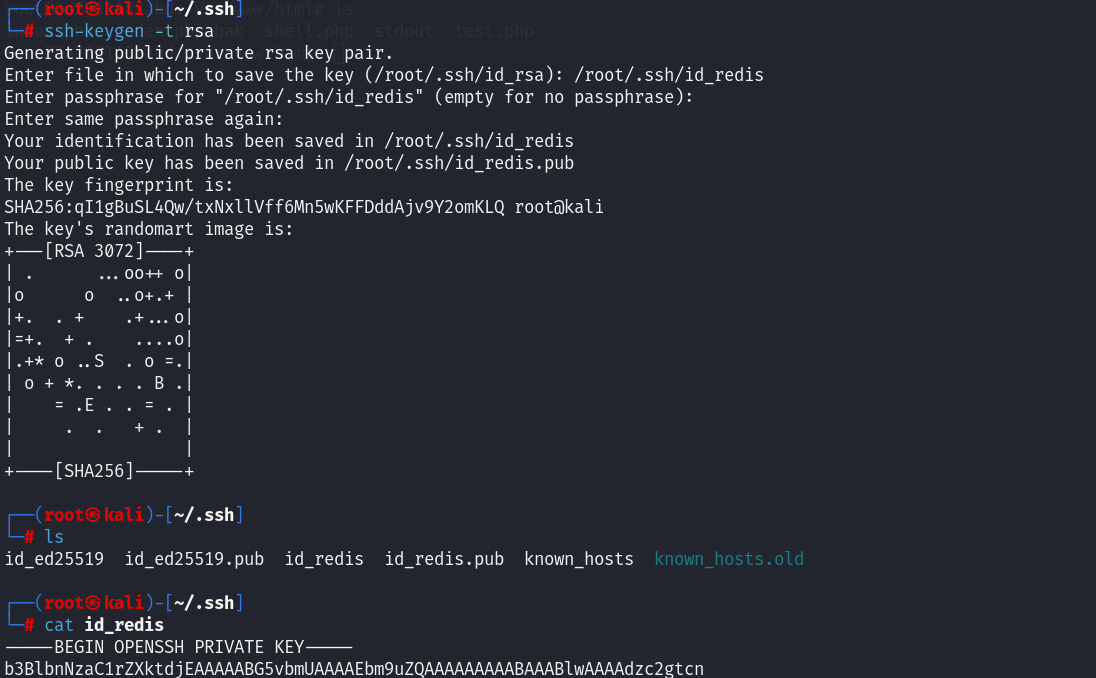Click the typed /root/.ssh/id_redis save path
This screenshot has height=678, width=1096.
tap(669, 75)
